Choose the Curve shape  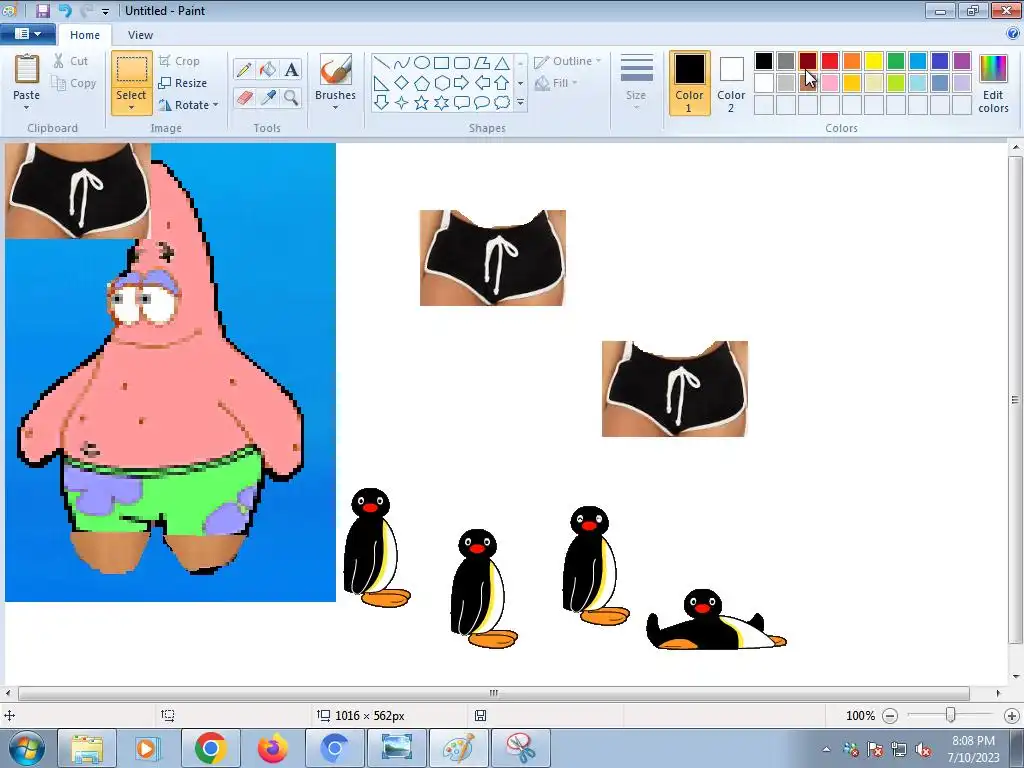coord(402,63)
